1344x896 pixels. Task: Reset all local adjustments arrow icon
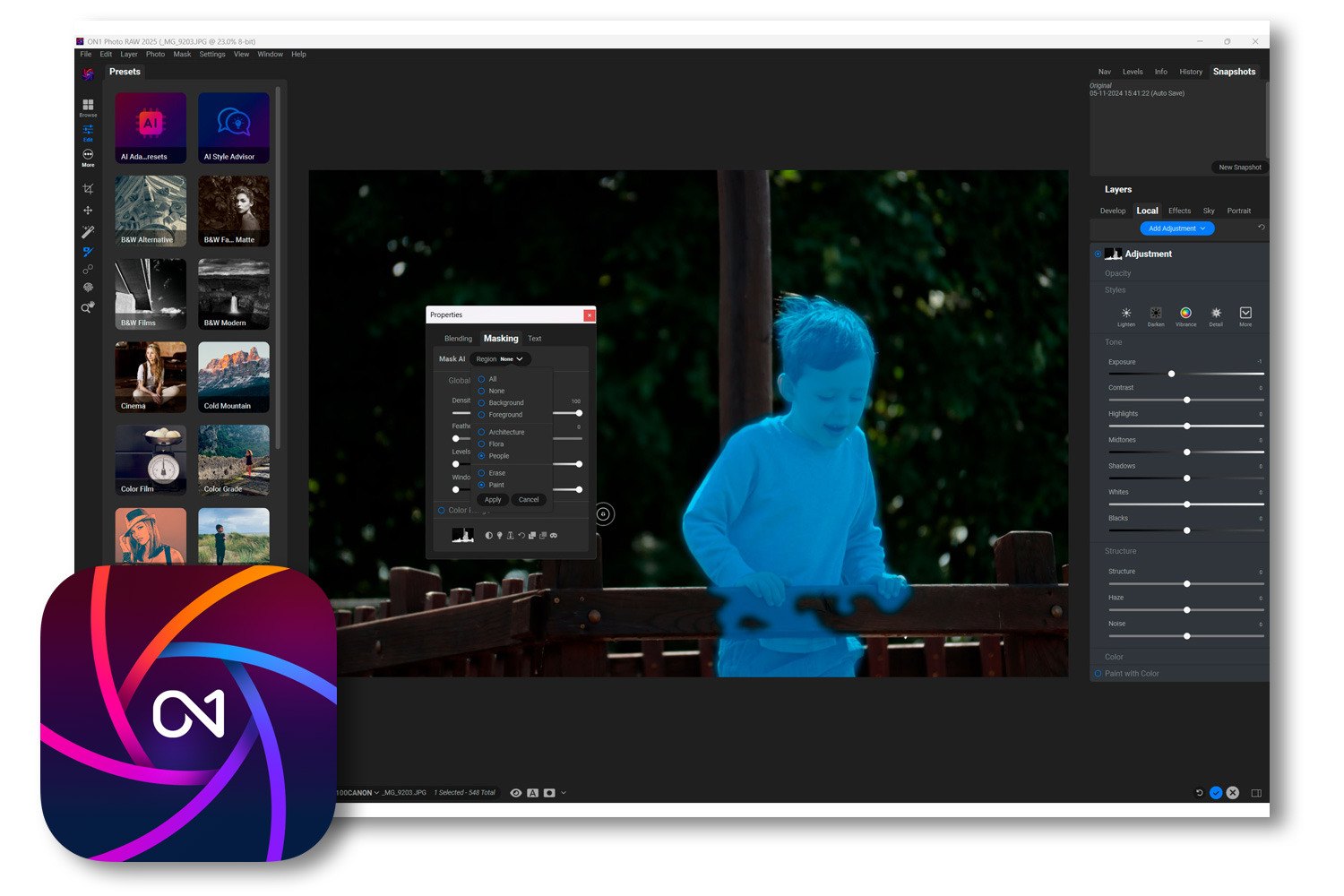coord(1262,228)
